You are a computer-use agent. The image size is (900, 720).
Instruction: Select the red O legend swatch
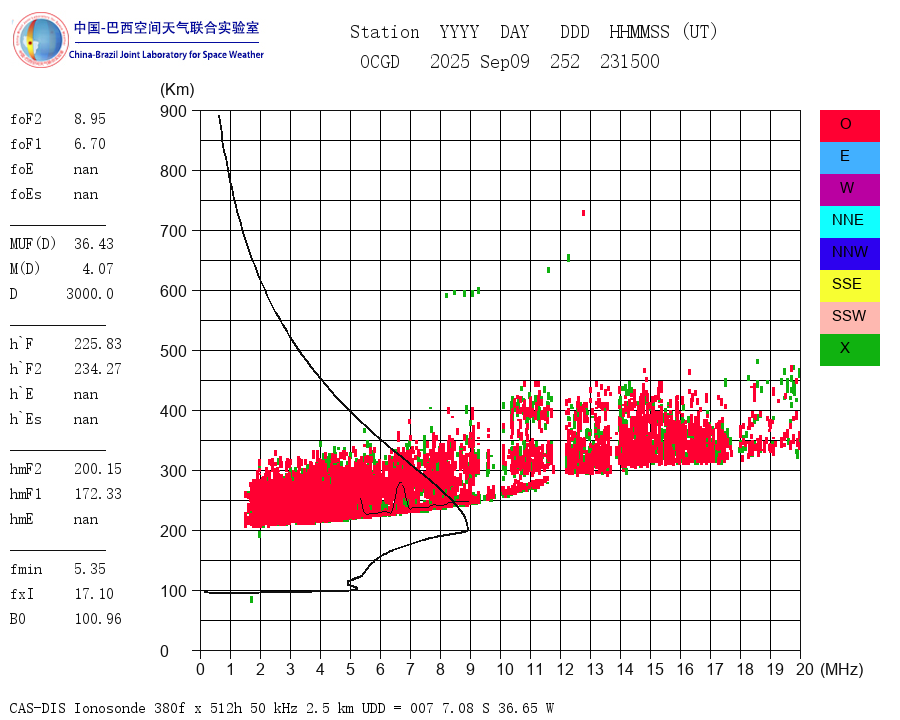click(849, 126)
